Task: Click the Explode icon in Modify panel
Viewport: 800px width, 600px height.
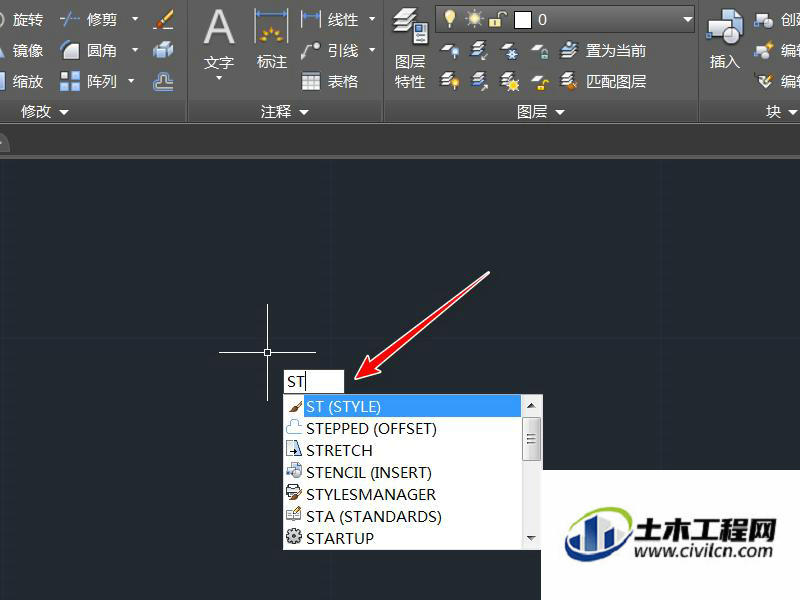Action: click(163, 50)
